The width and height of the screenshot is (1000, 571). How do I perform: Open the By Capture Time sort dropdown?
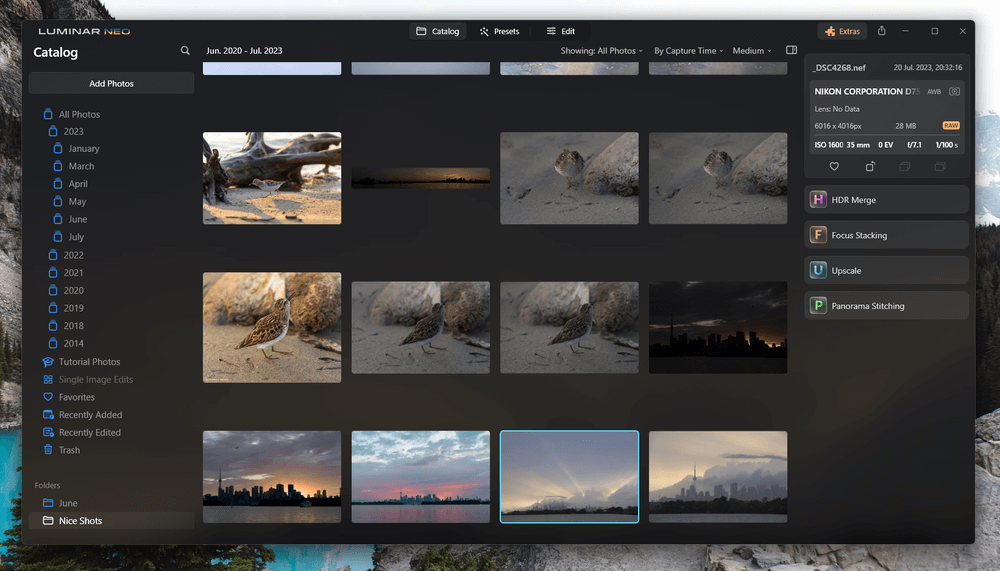(688, 51)
